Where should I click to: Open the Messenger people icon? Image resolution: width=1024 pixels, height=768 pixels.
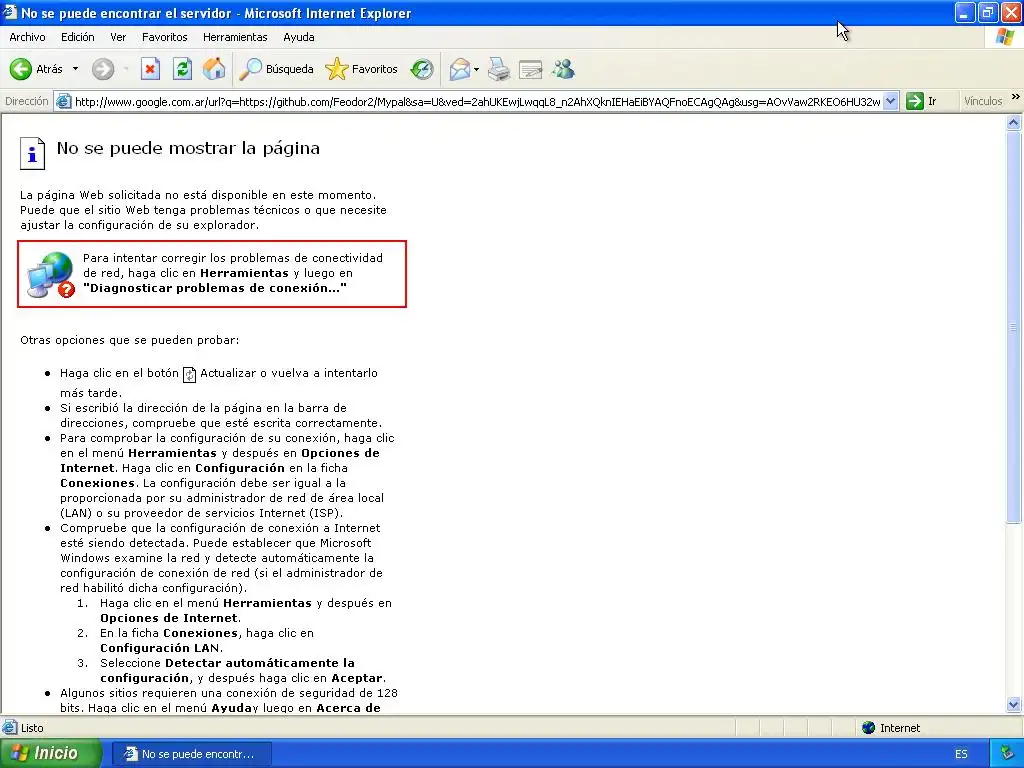click(x=563, y=69)
